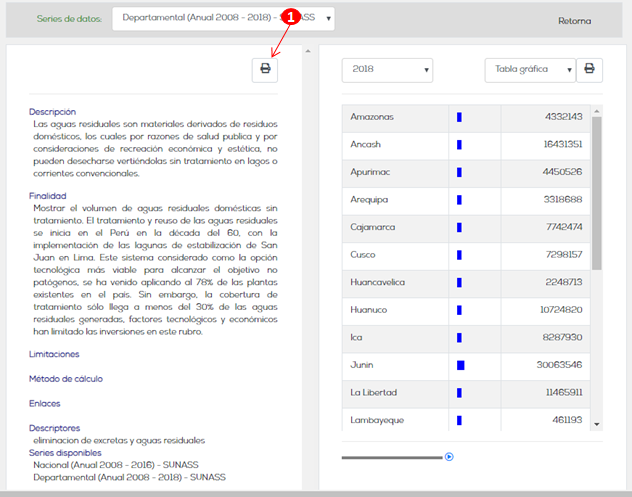Click the blue bar in the Amazonas row
This screenshot has height=497, width=632.
pos(459,117)
